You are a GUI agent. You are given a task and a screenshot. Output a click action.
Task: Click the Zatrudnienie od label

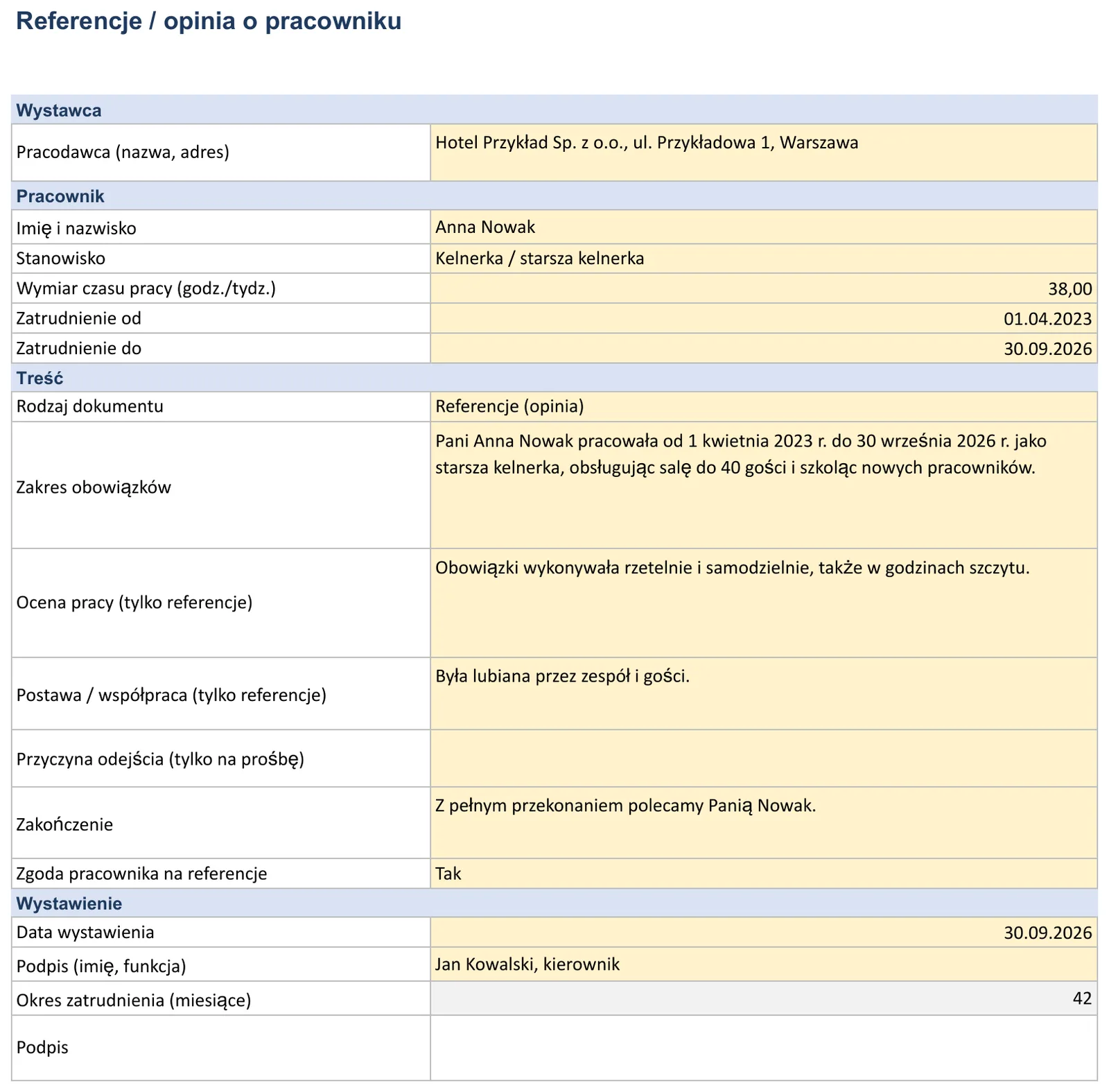(x=79, y=318)
